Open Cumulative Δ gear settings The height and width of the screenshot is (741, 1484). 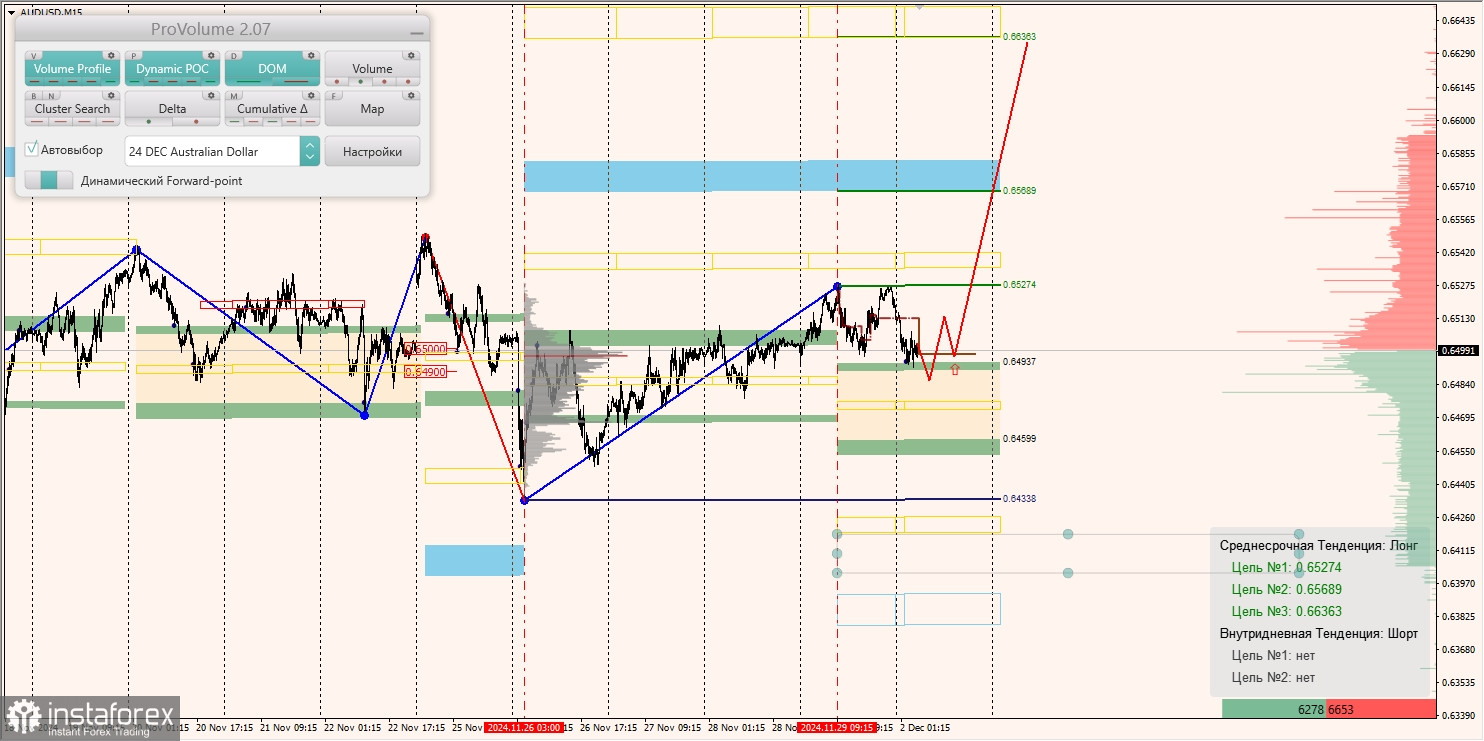311,96
